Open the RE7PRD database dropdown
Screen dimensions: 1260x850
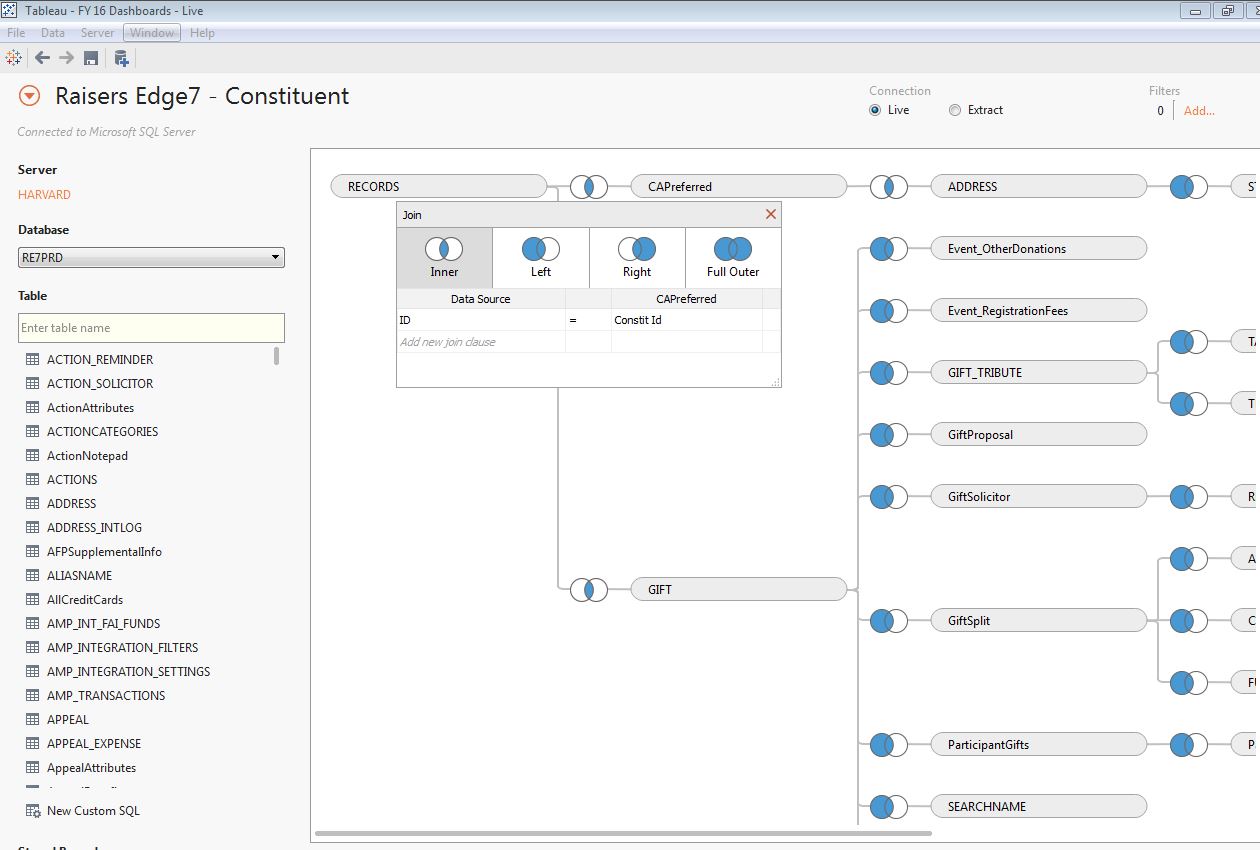(151, 258)
